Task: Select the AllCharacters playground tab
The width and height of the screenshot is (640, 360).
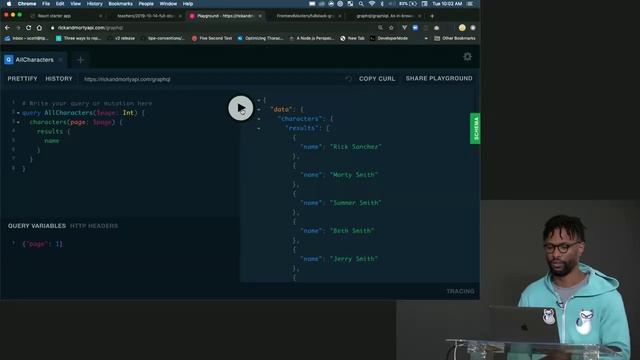Action: (x=35, y=60)
